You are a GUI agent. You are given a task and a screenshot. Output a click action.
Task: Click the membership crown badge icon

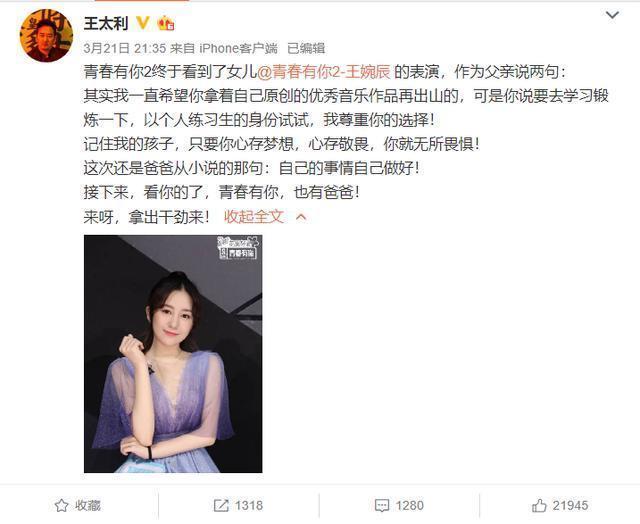[x=166, y=23]
